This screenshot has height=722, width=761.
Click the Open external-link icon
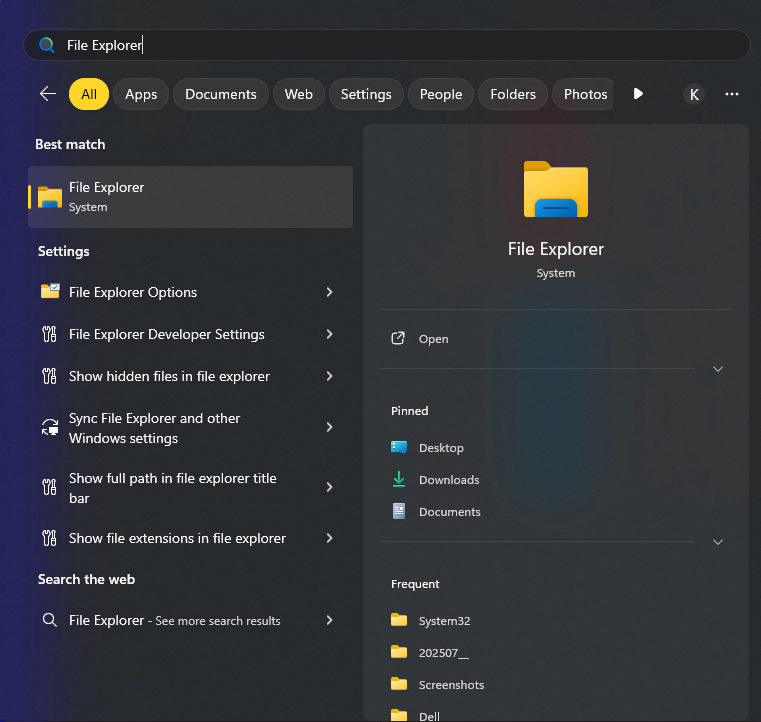click(x=398, y=338)
